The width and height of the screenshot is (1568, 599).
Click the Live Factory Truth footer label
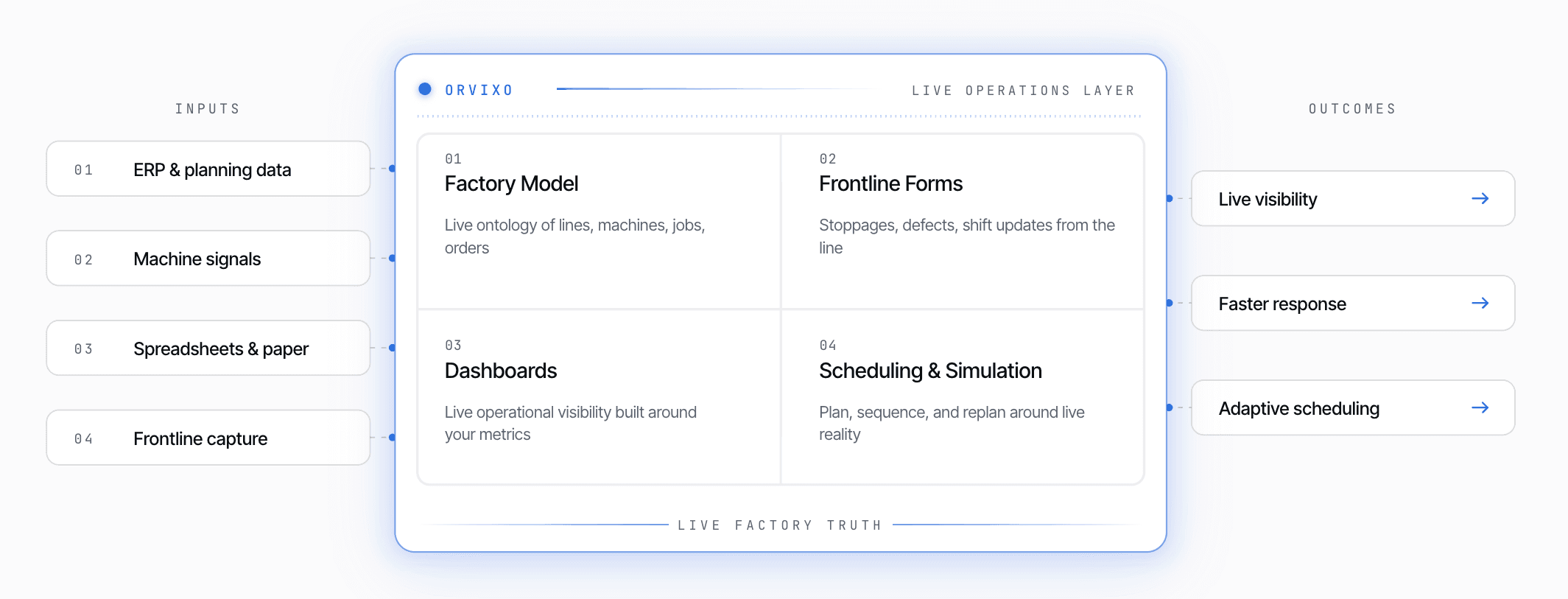pos(780,525)
